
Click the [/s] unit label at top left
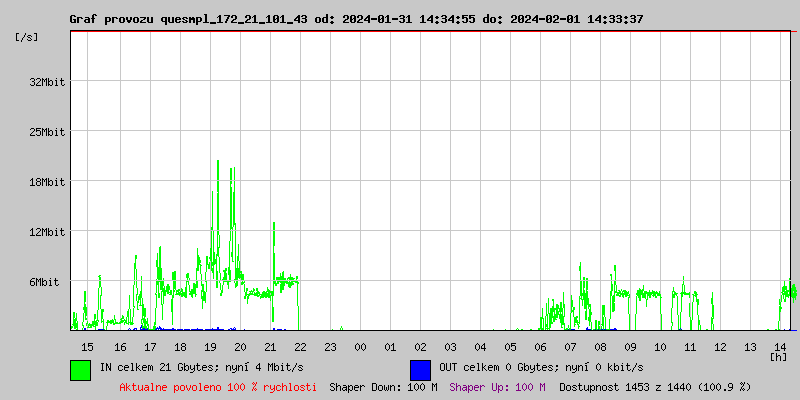click(28, 37)
